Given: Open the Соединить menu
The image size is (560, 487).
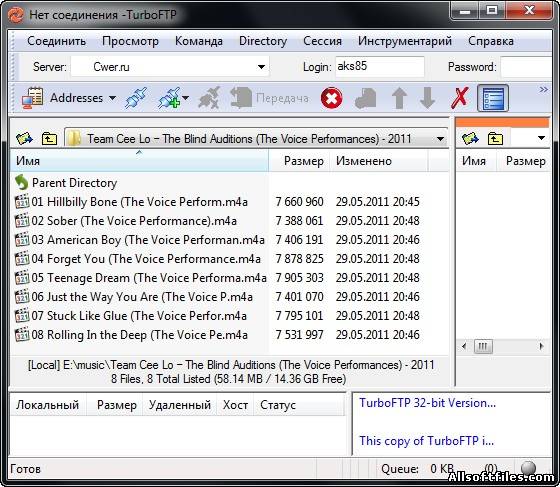Looking at the screenshot, I should coord(56,41).
